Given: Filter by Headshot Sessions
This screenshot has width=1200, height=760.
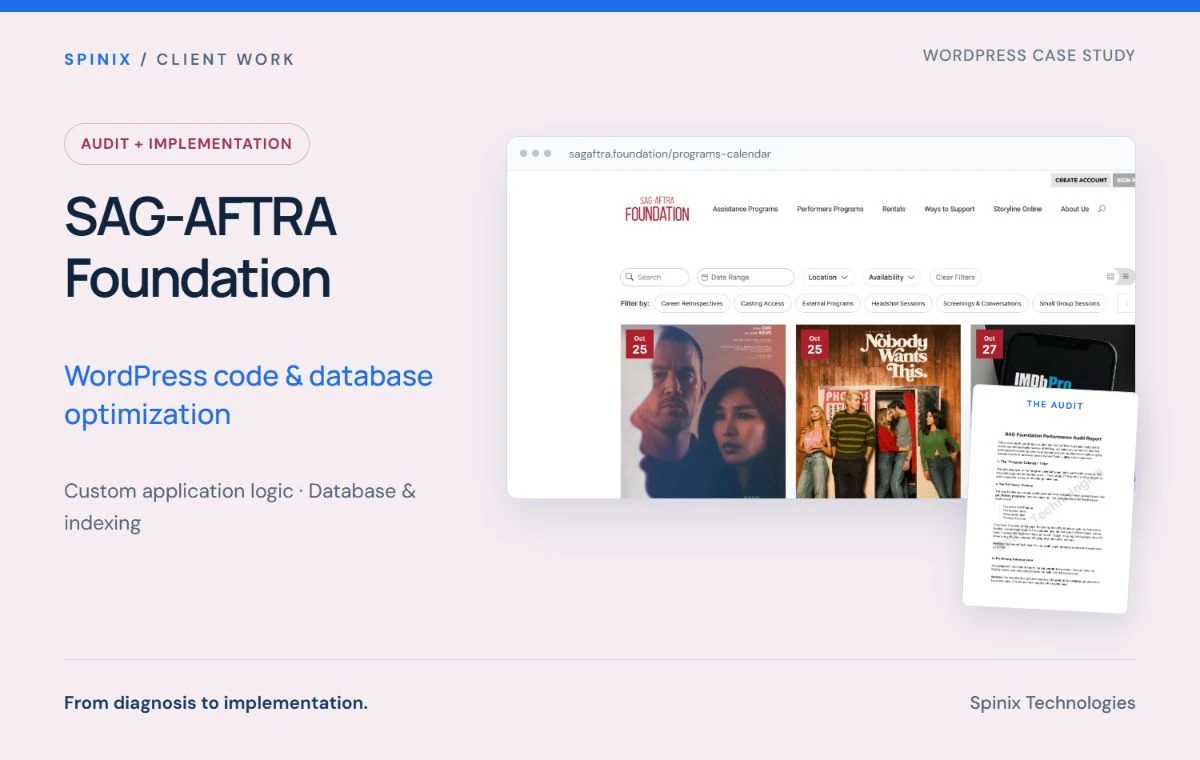Looking at the screenshot, I should [x=898, y=303].
